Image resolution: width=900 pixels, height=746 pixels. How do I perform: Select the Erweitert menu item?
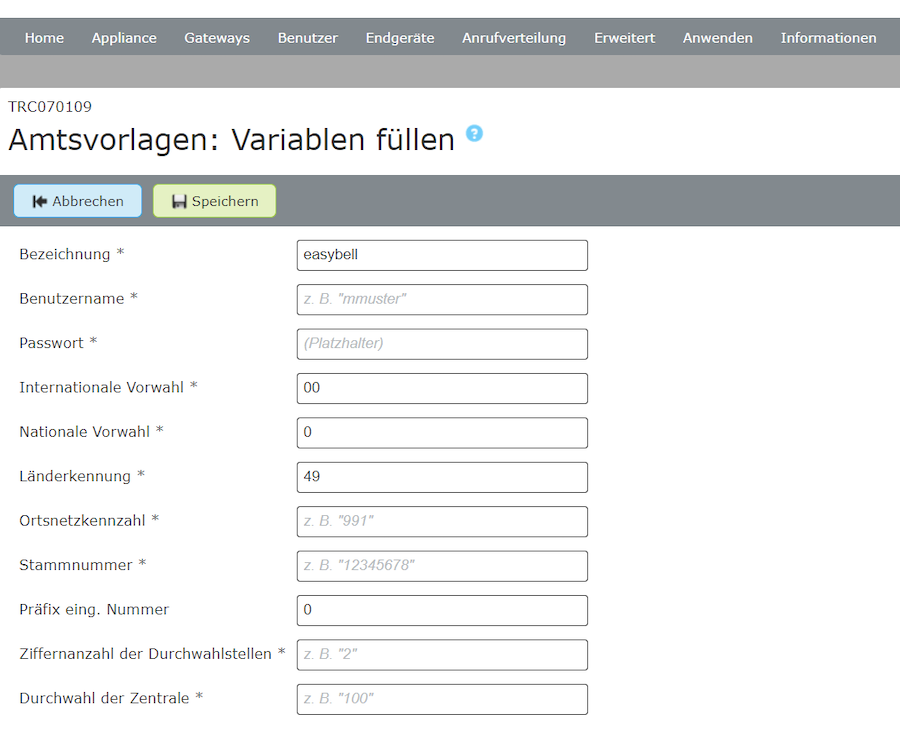pos(625,38)
